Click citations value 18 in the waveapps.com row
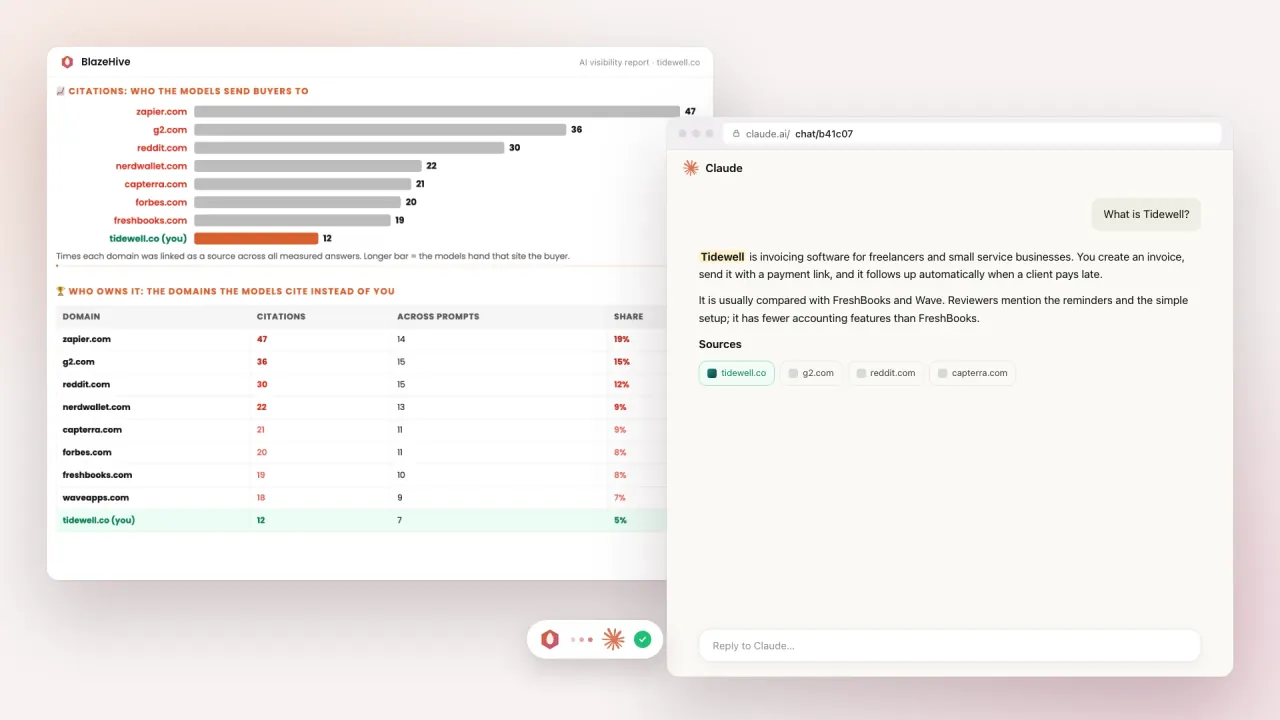 click(262, 497)
